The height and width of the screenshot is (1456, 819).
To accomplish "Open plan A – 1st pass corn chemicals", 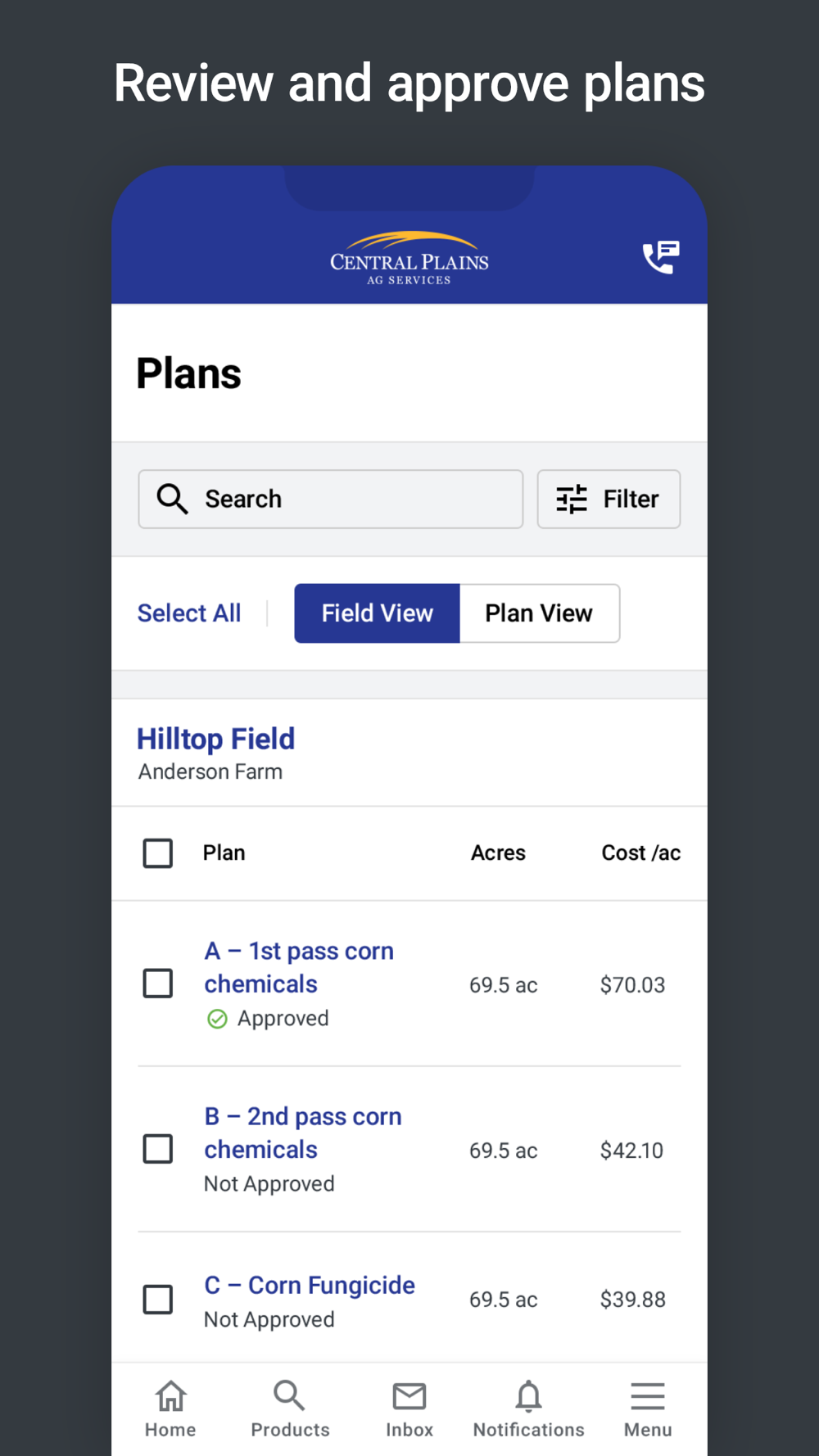I will (298, 967).
